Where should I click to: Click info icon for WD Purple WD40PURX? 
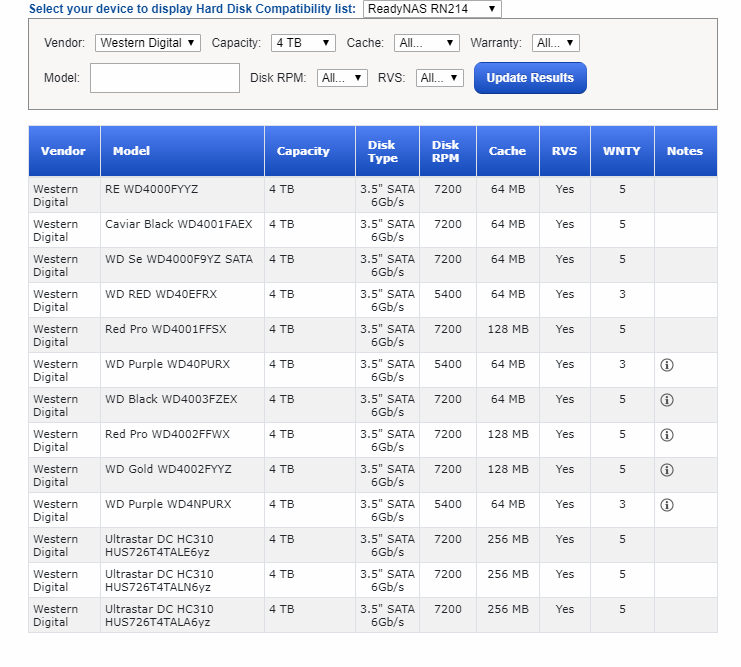667,365
